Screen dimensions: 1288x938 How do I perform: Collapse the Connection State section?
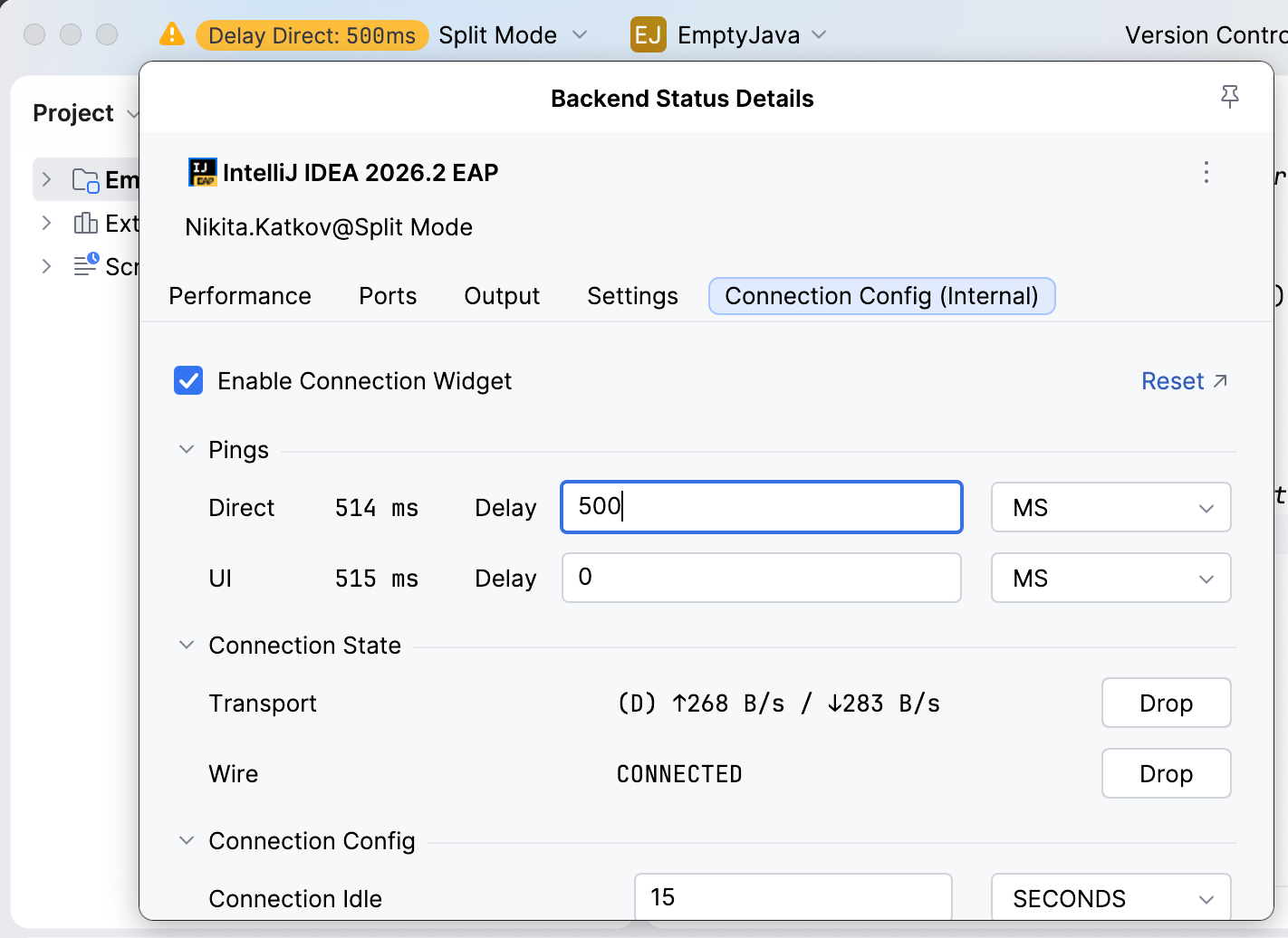tap(187, 645)
